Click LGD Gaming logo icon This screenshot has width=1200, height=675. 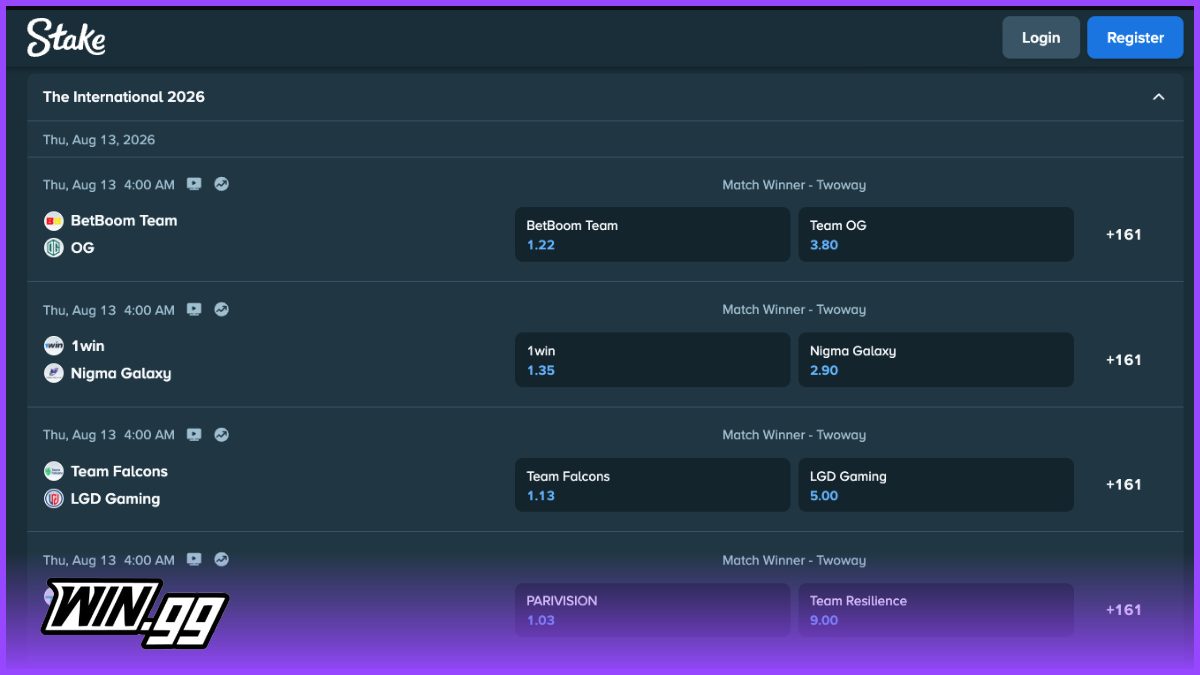54,498
